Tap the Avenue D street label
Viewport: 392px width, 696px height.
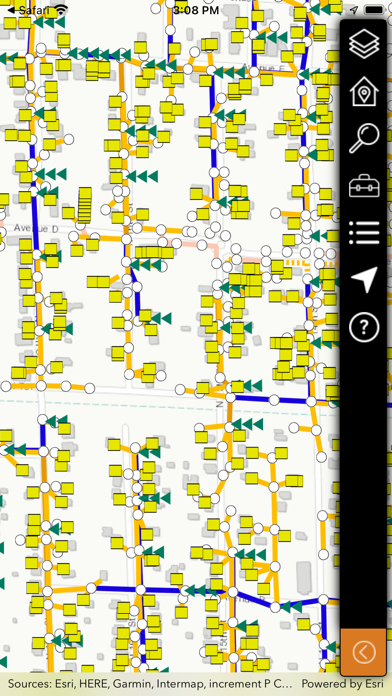click(x=36, y=228)
